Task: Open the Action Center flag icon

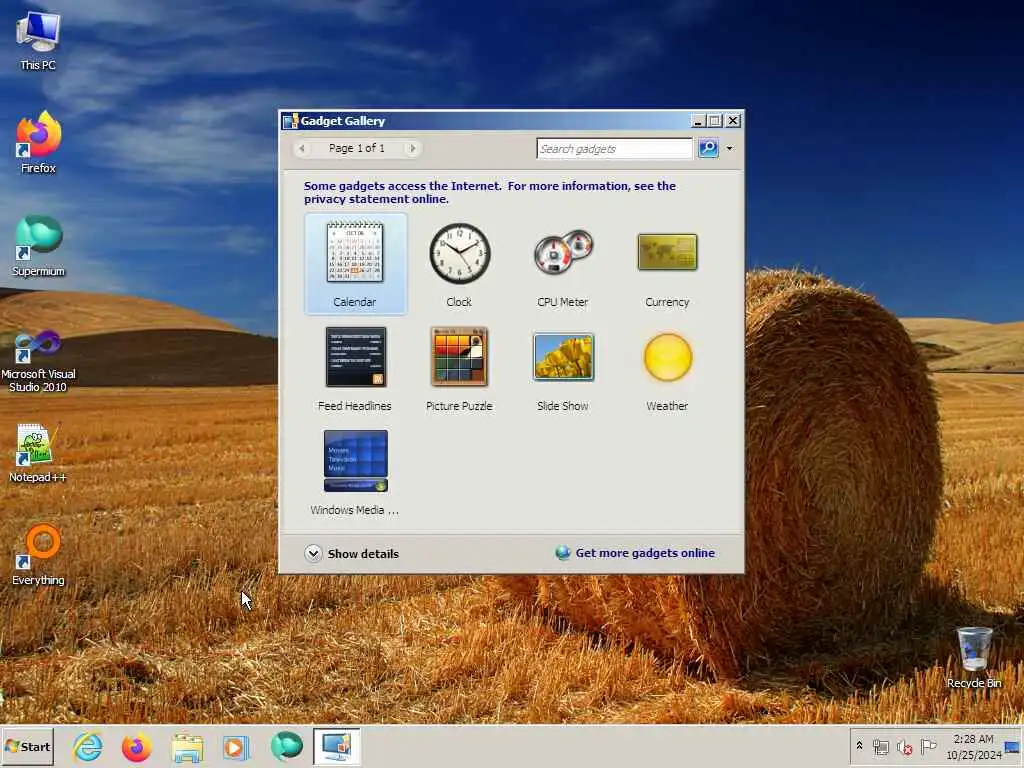Action: point(928,747)
